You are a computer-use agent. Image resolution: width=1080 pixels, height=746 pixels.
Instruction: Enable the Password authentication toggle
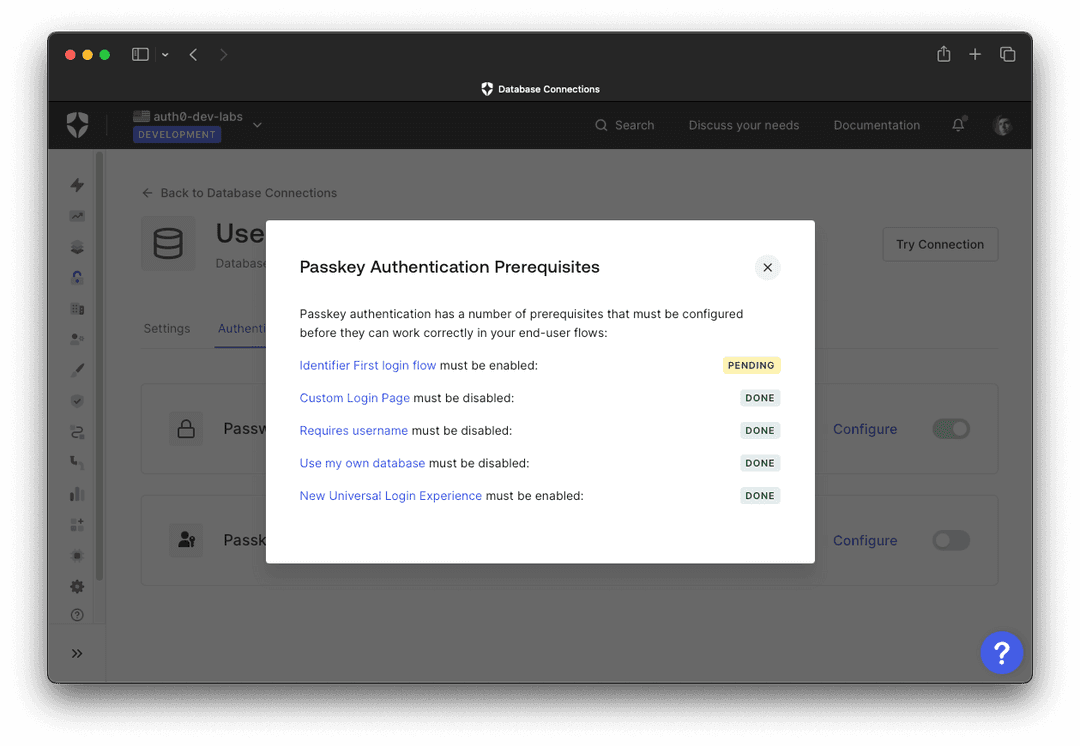click(x=950, y=428)
